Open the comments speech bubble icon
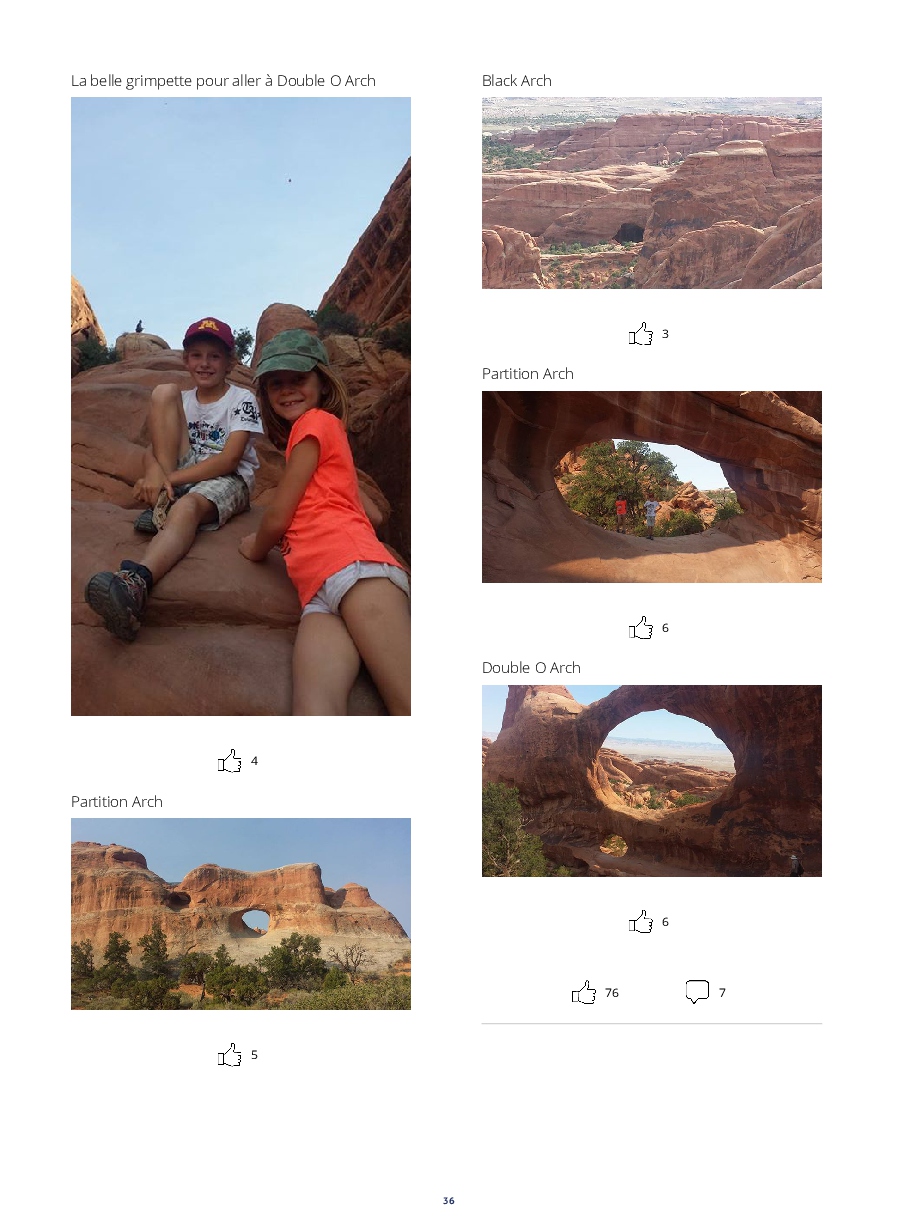This screenshot has width=898, height=1228. pyautogui.click(x=697, y=993)
